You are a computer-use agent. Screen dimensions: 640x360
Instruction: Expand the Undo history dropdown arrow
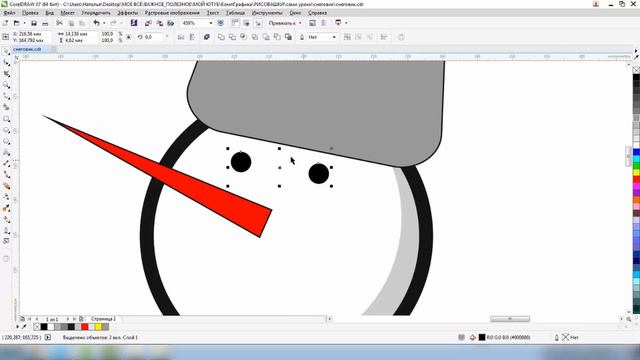(x=104, y=23)
